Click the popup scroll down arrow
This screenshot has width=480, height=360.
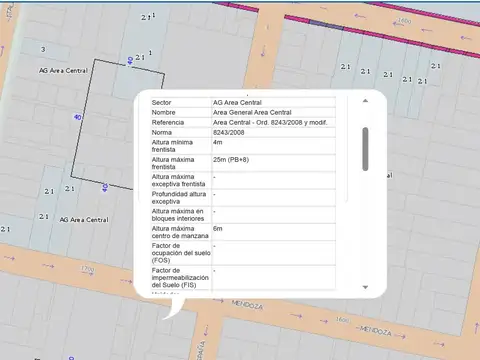(x=365, y=287)
